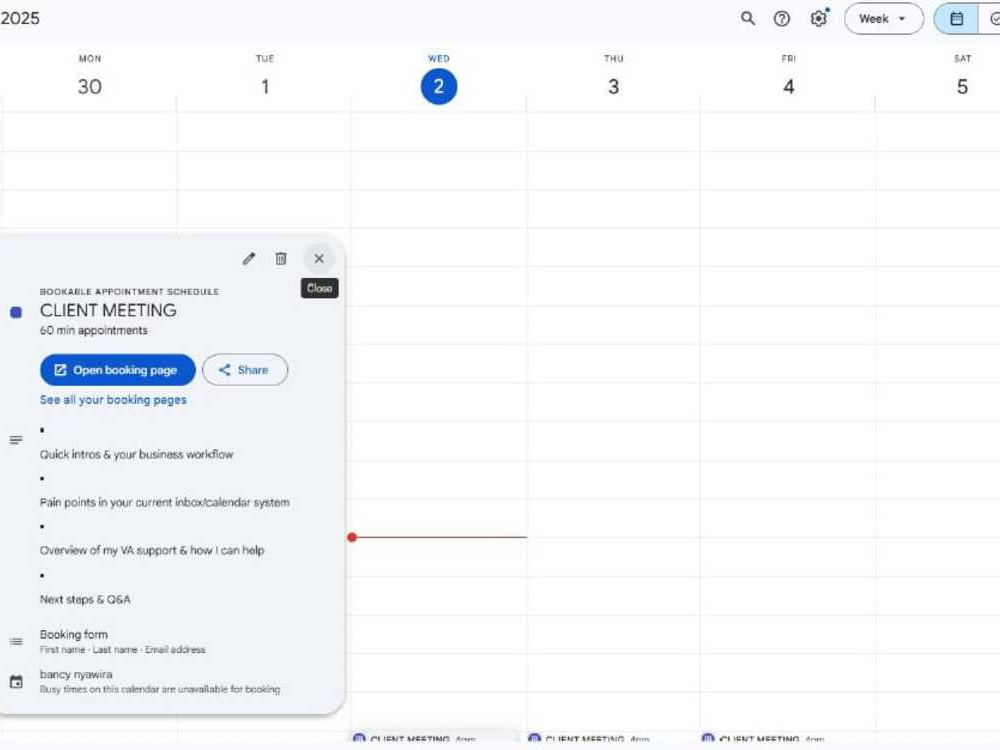Click the Booking form list icon
1000x750 pixels.
click(16, 642)
